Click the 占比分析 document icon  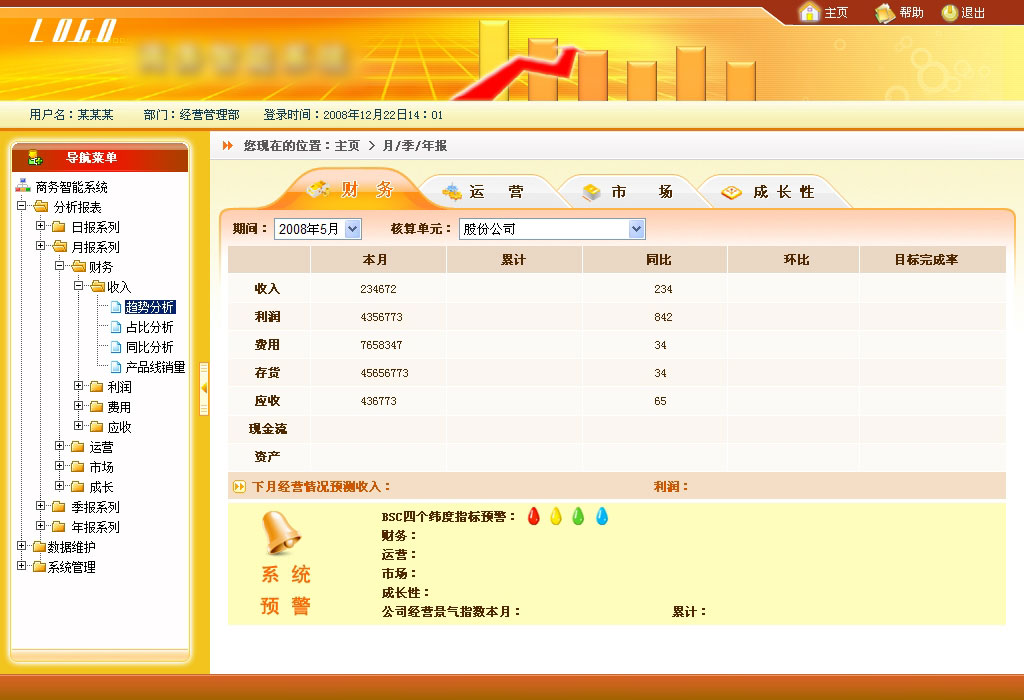(116, 326)
